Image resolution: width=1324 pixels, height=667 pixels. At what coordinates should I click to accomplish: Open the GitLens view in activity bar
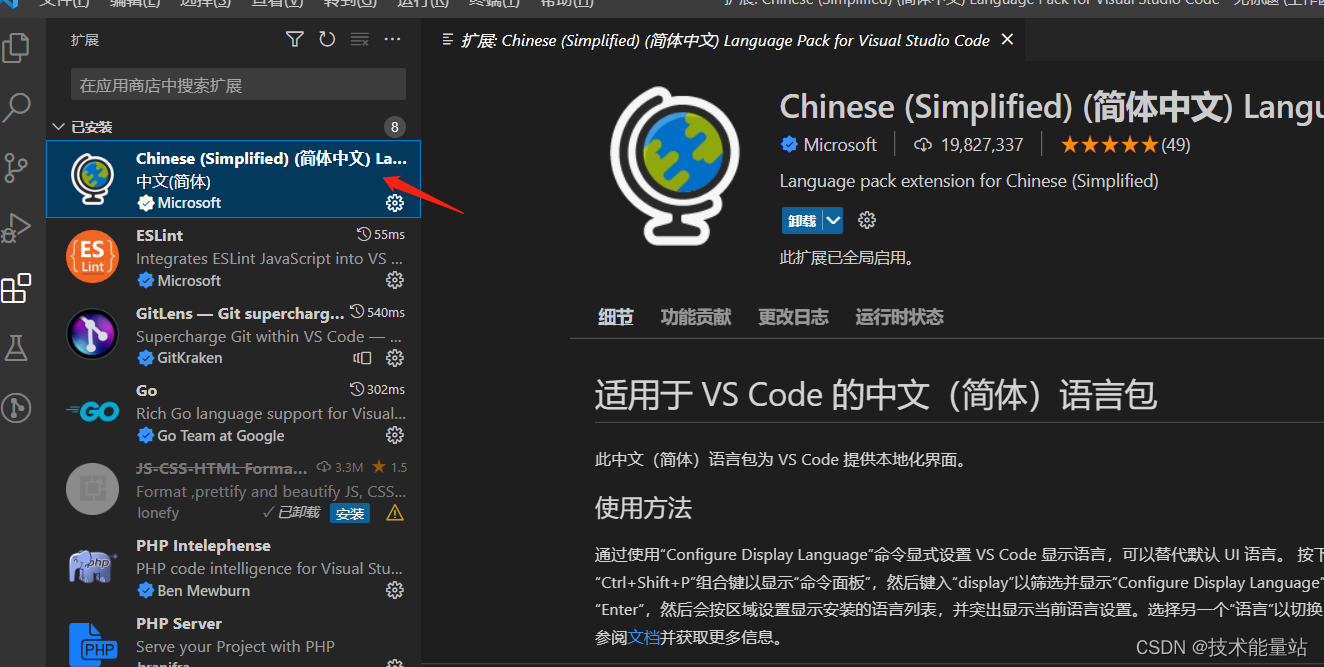[16, 407]
